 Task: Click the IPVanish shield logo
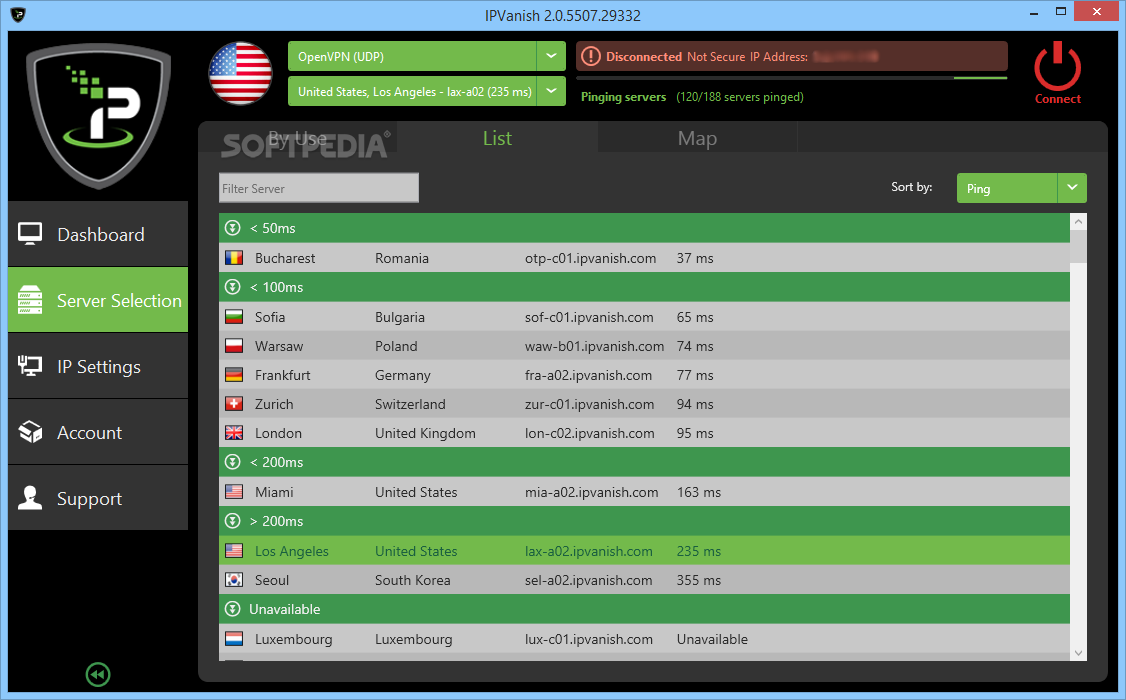pyautogui.click(x=98, y=115)
